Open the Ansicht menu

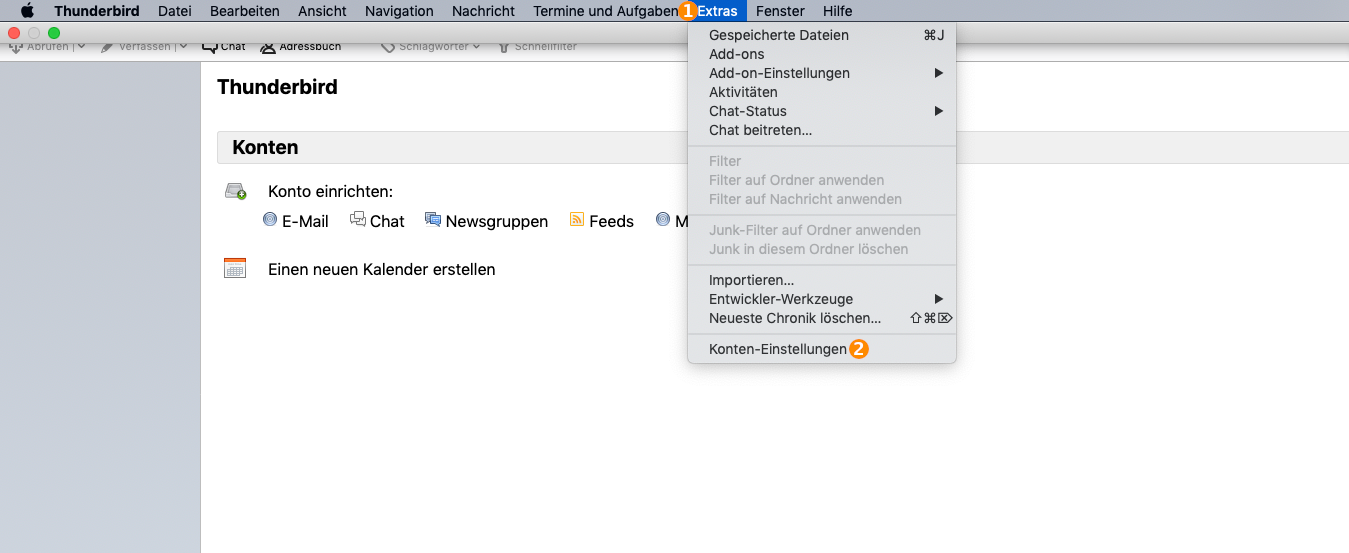click(322, 11)
